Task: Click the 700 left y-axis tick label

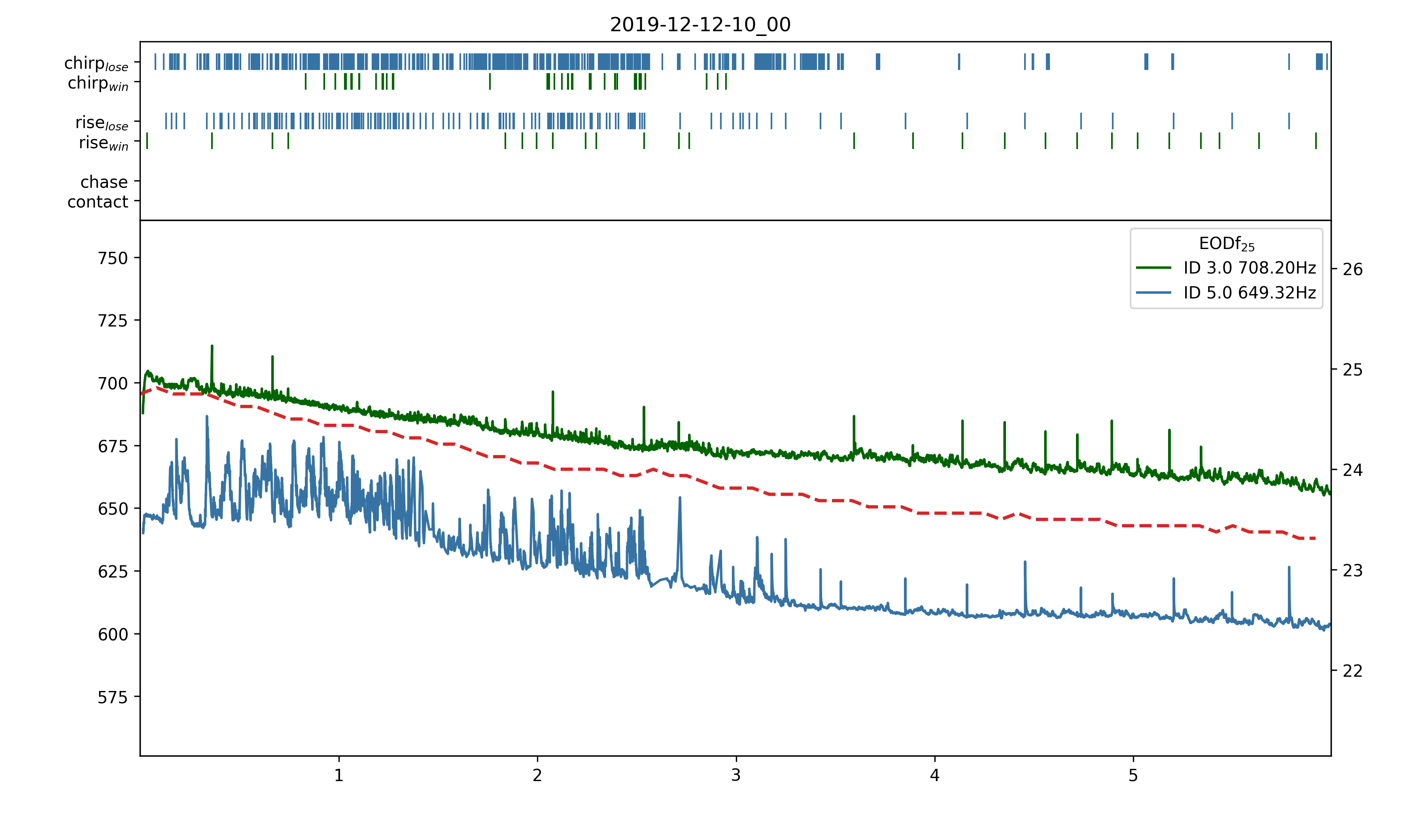Action: [113, 384]
